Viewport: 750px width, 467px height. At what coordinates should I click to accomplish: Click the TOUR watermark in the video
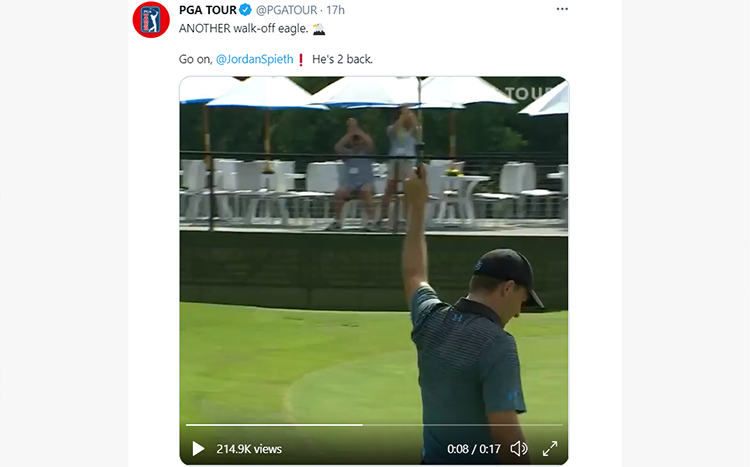(528, 93)
